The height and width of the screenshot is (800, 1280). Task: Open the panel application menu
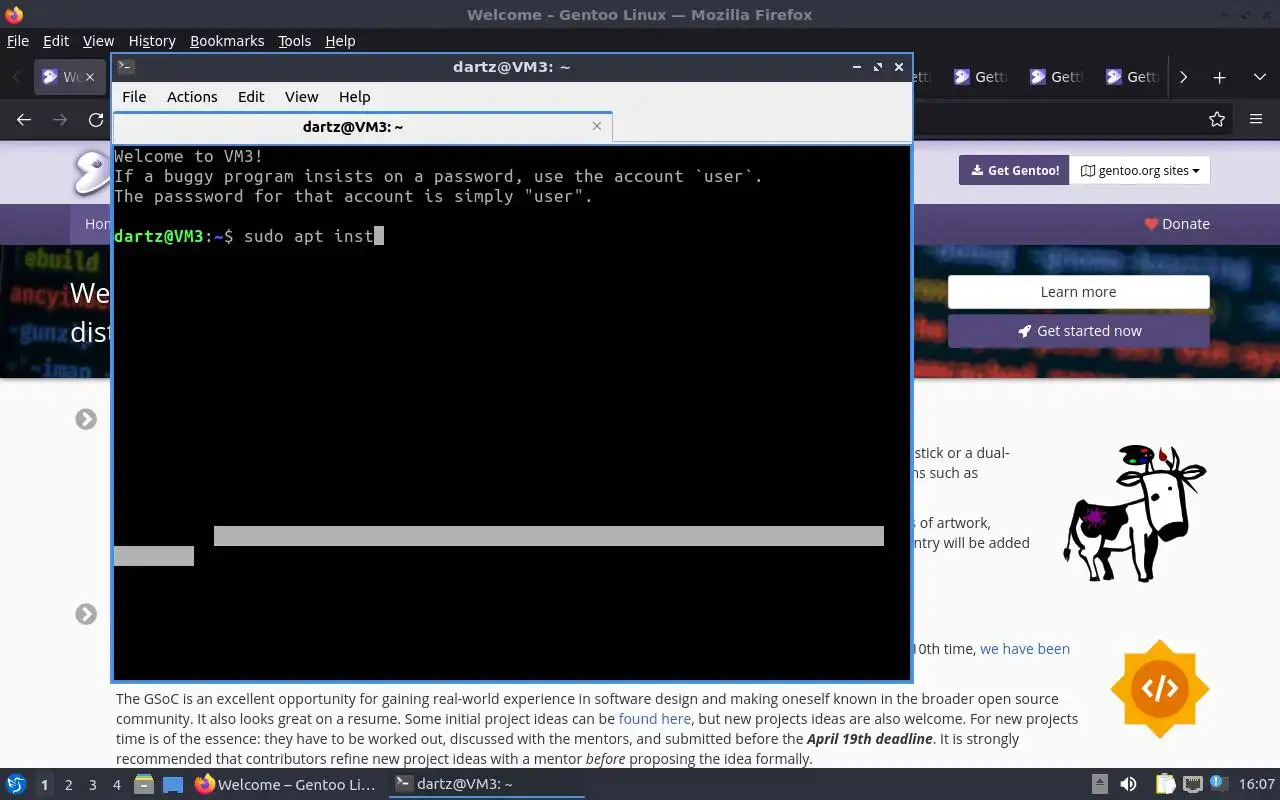point(15,784)
